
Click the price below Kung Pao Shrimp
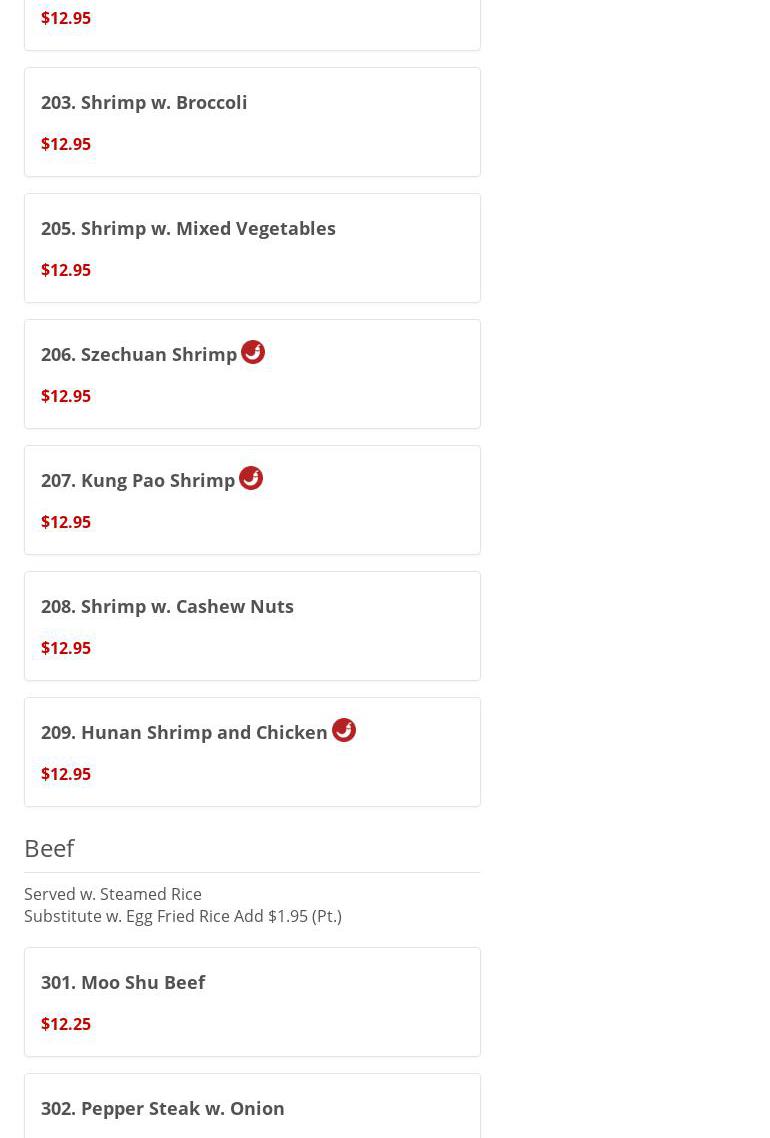[x=66, y=522]
